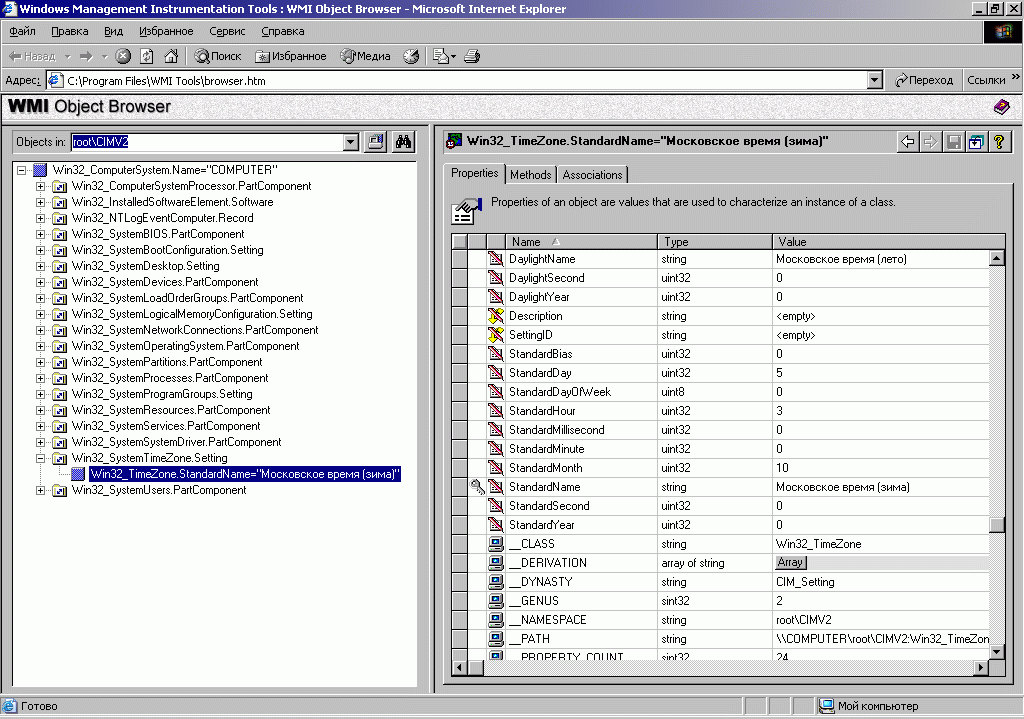The height and width of the screenshot is (719, 1024).
Task: Click the __CLASS system property icon
Action: pos(496,543)
